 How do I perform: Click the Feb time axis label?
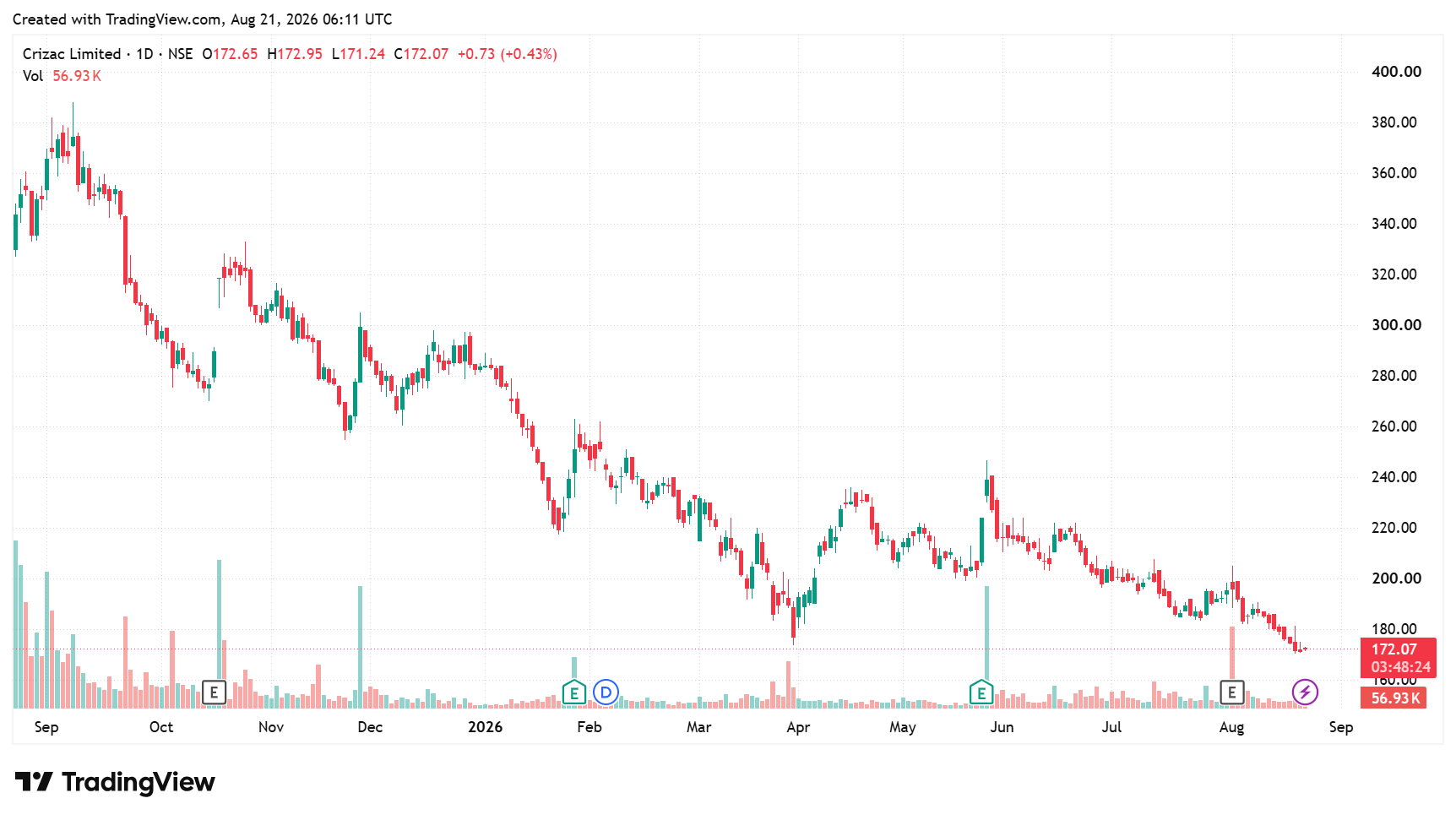[589, 727]
